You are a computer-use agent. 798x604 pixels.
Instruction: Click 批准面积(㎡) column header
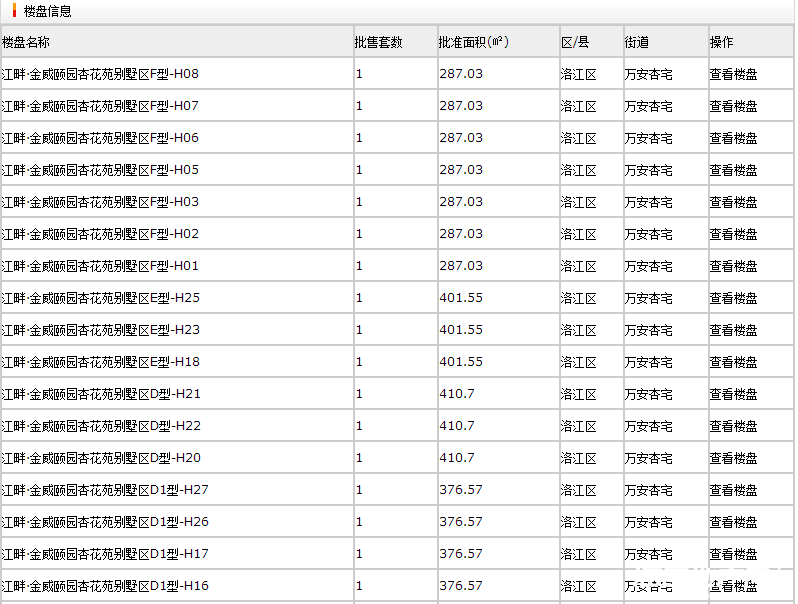click(473, 42)
